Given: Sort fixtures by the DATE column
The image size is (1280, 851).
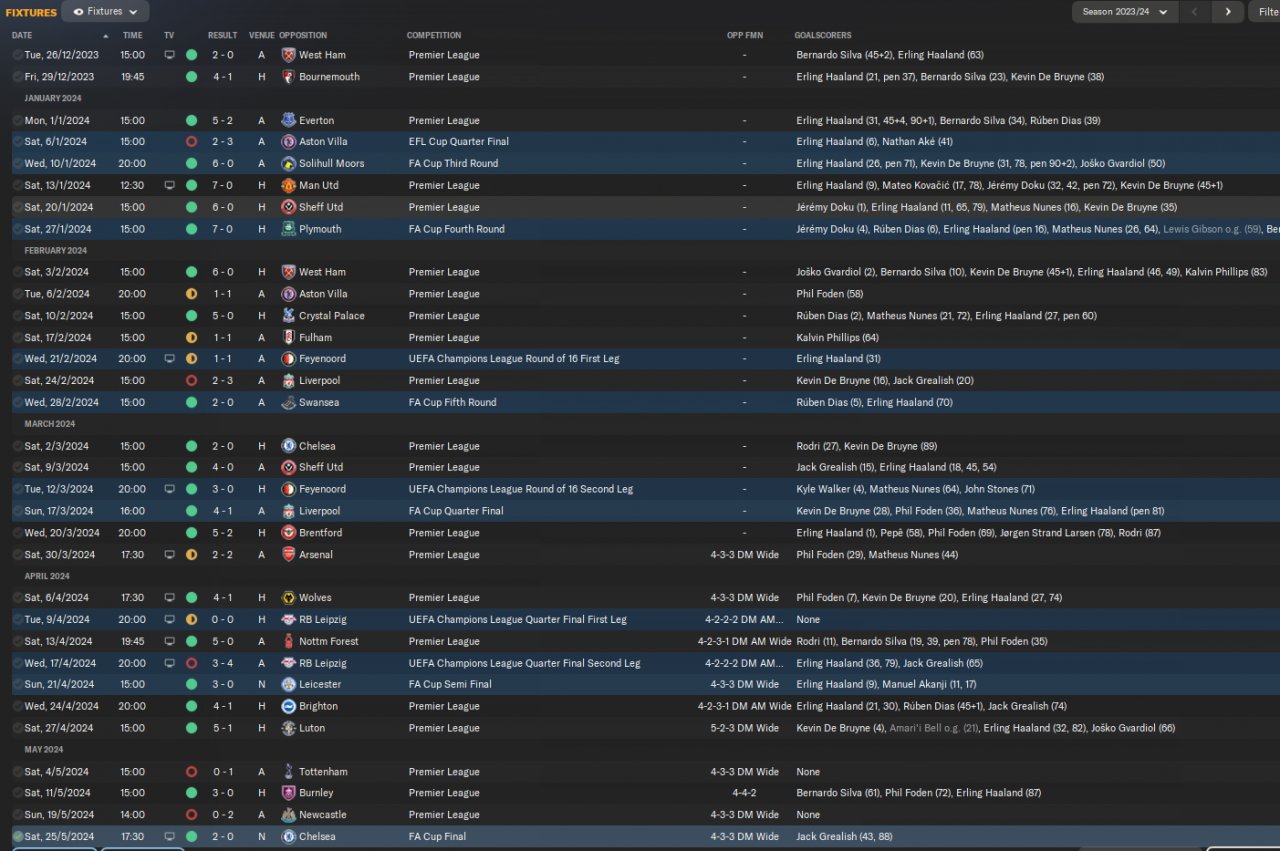Looking at the screenshot, I should [x=22, y=35].
